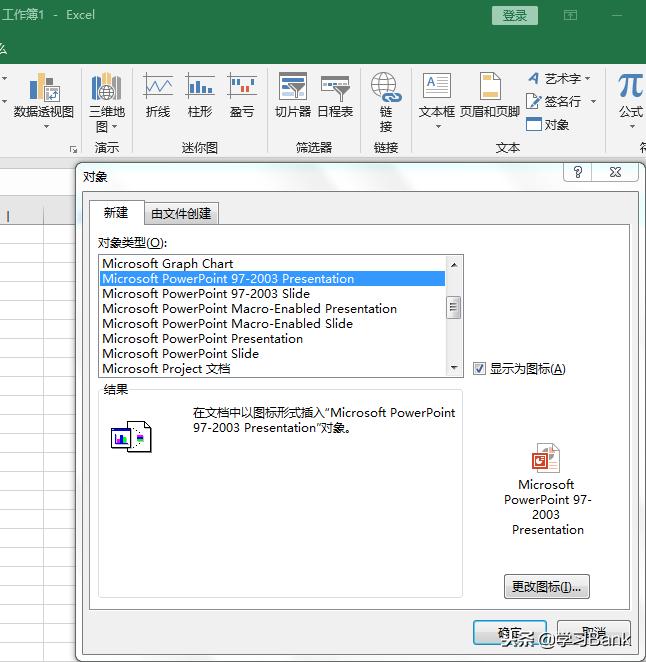
Task: Click the PowerPoint icon preview in dialog
Action: [x=546, y=458]
